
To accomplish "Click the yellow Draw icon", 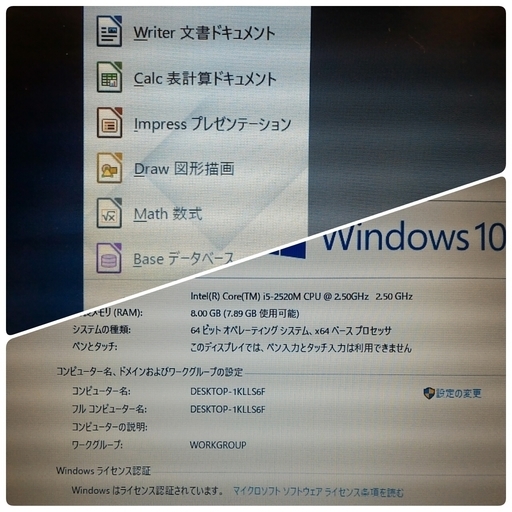I will [109, 168].
